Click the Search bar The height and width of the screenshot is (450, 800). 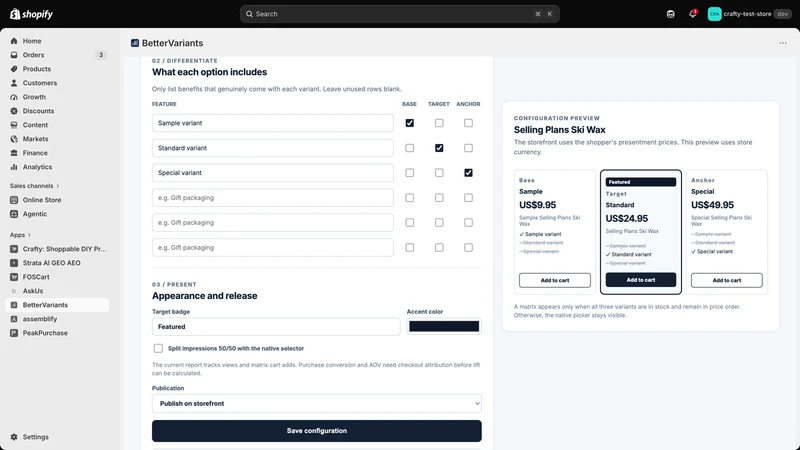click(399, 14)
